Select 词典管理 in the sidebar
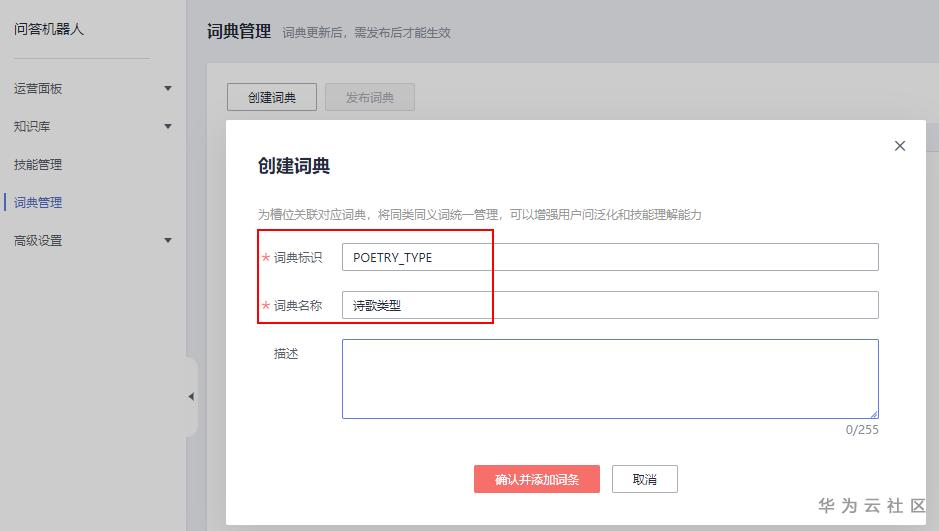This screenshot has width=939, height=531. click(x=38, y=203)
